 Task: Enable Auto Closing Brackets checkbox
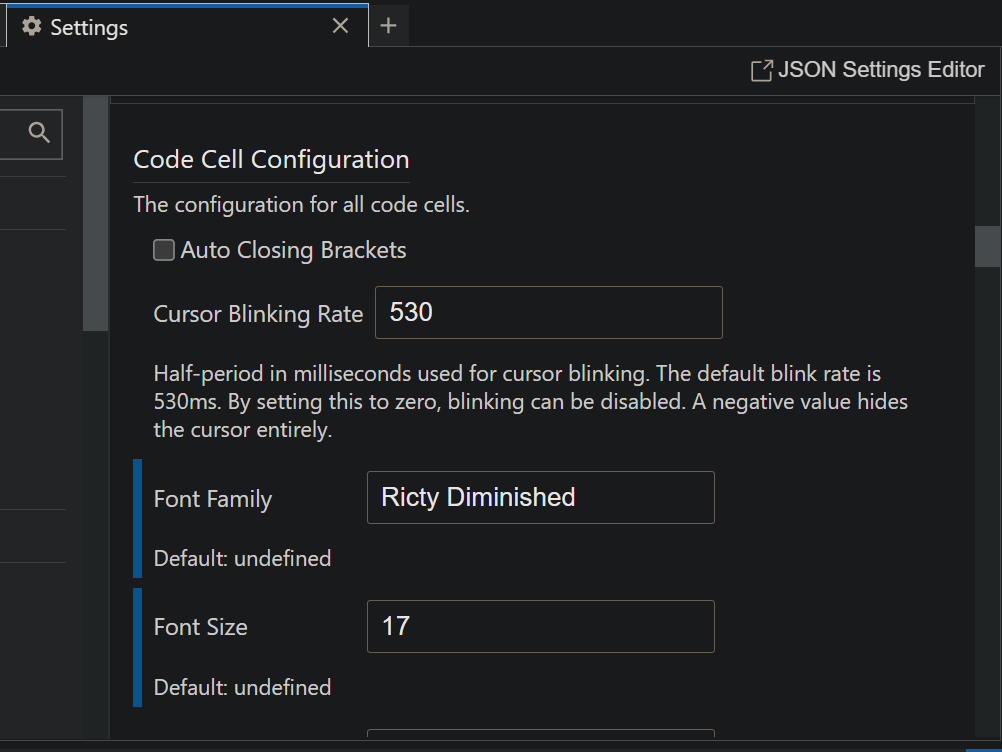(164, 250)
